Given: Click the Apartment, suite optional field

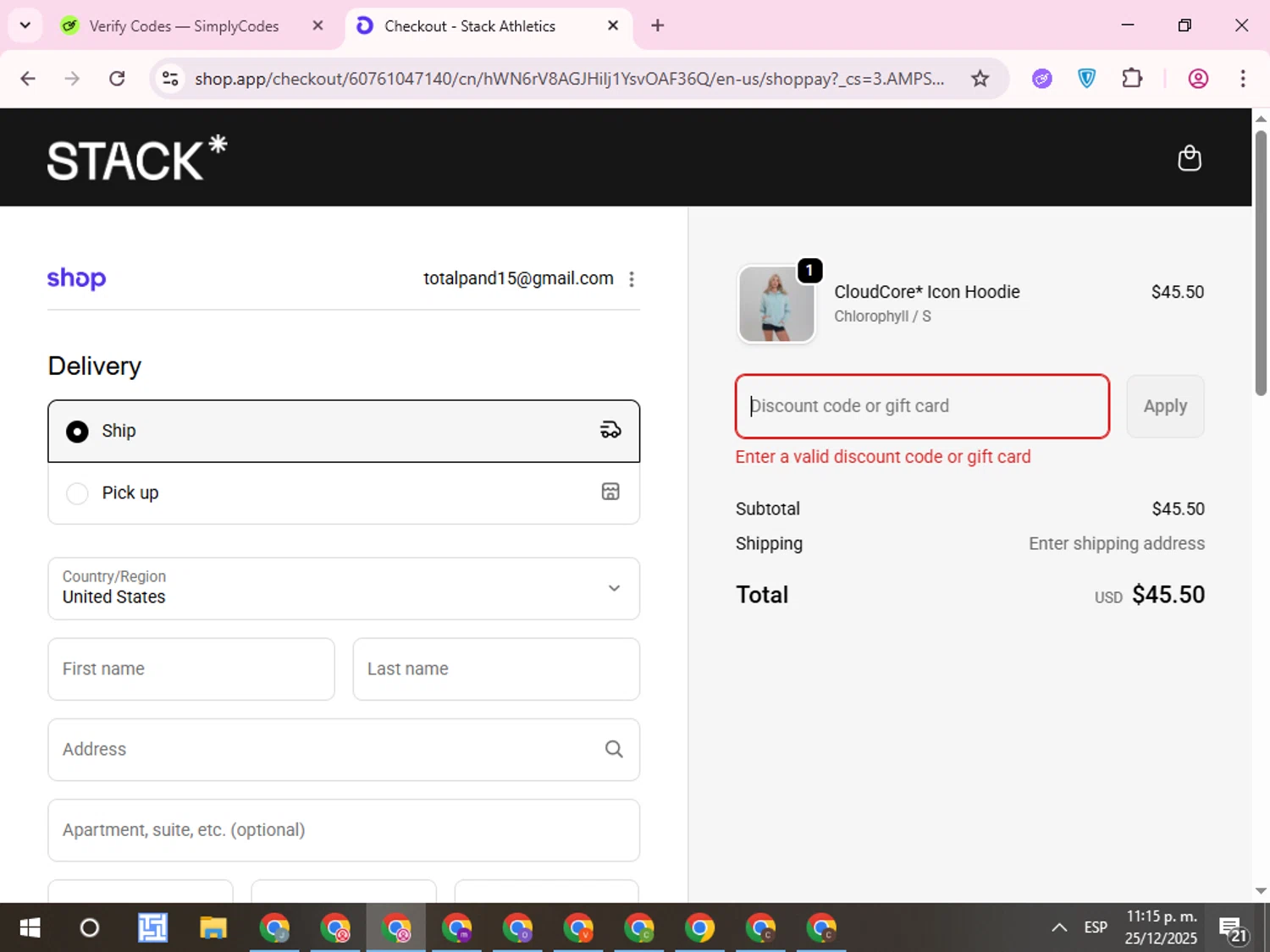Looking at the screenshot, I should point(344,830).
